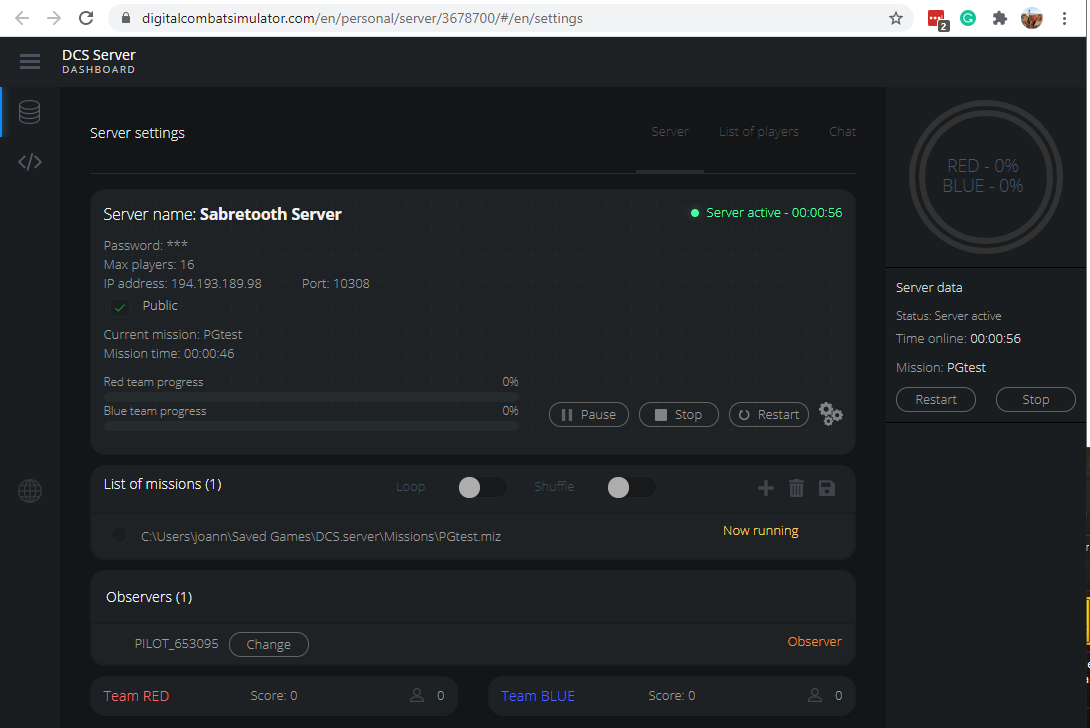The height and width of the screenshot is (728, 1090).
Task: Restart the server in the main panel
Action: click(769, 414)
